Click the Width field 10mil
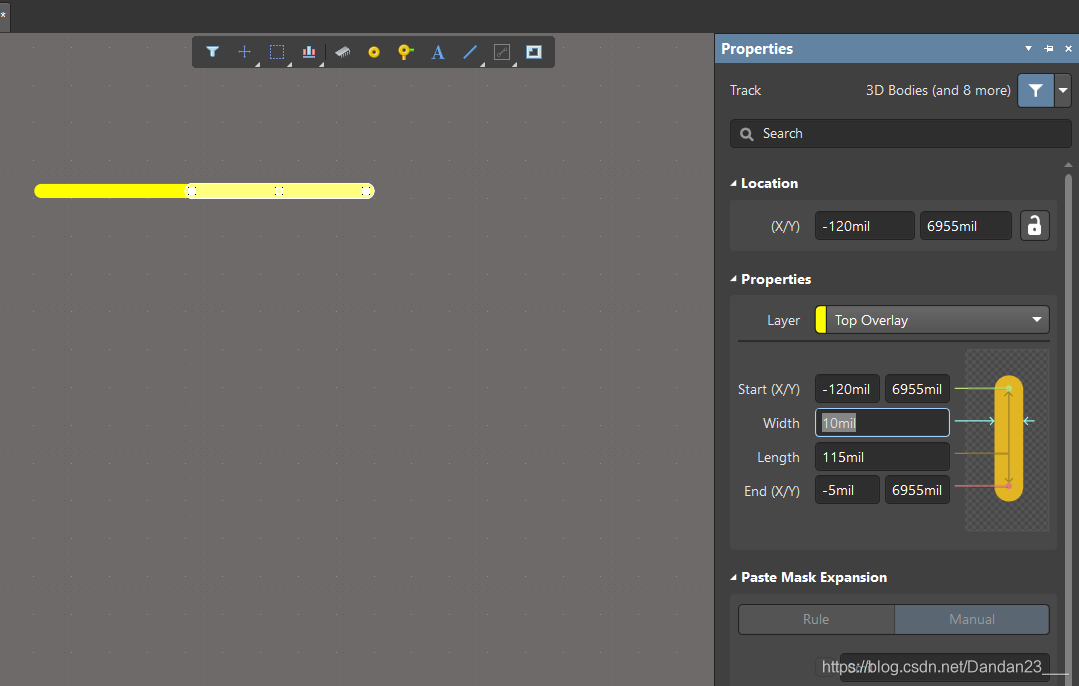 click(882, 422)
